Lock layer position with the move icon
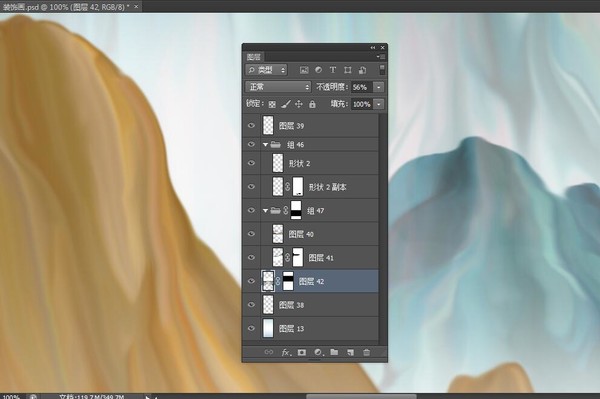The width and height of the screenshot is (600, 399). pyautogui.click(x=299, y=104)
